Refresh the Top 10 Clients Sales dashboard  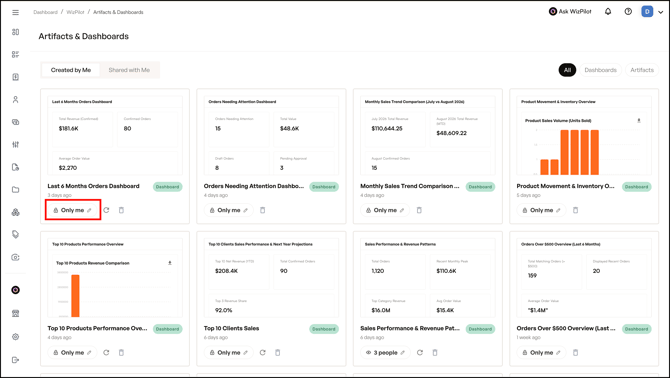click(x=263, y=352)
